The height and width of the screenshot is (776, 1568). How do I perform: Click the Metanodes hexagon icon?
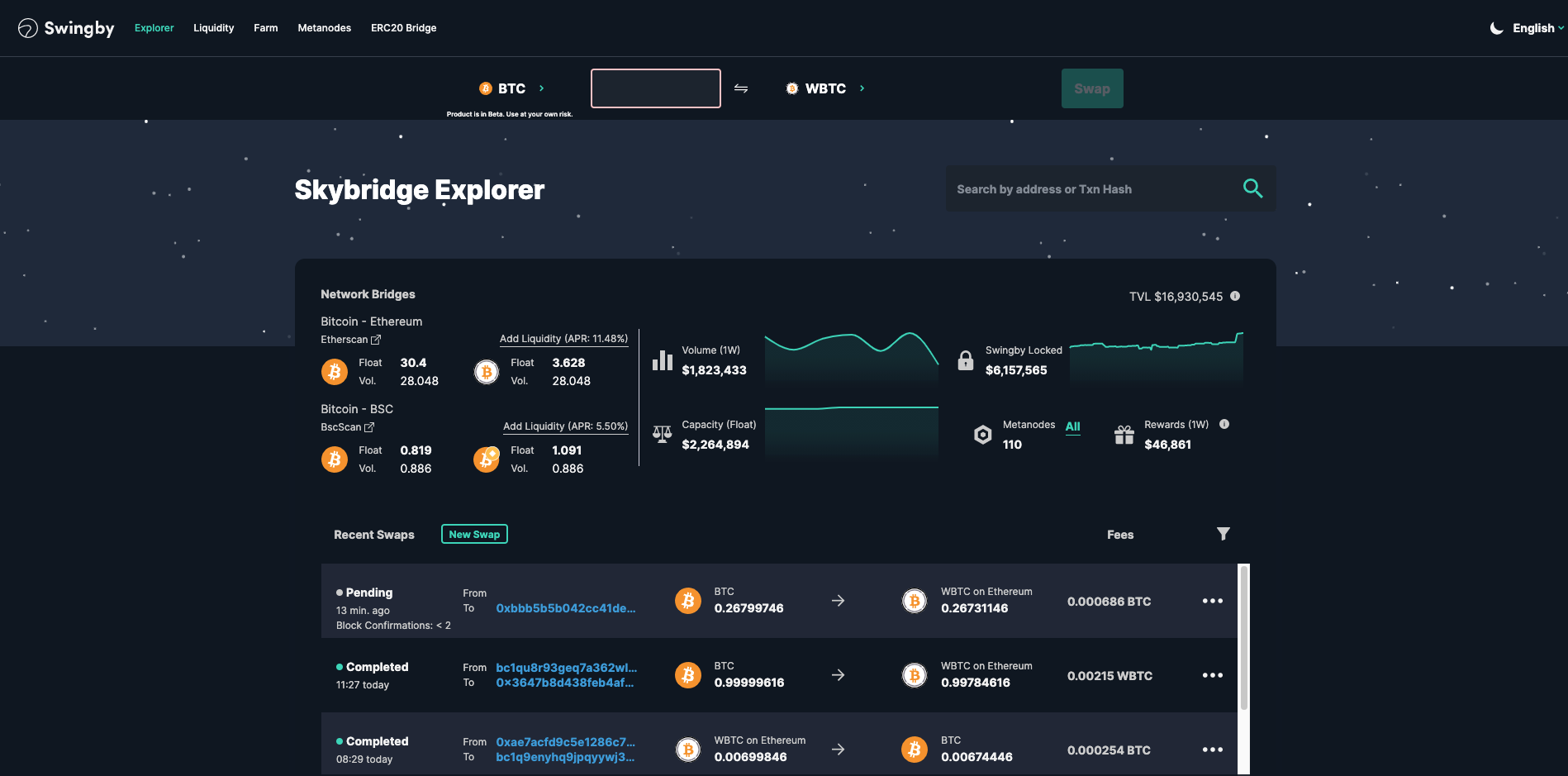(x=983, y=435)
